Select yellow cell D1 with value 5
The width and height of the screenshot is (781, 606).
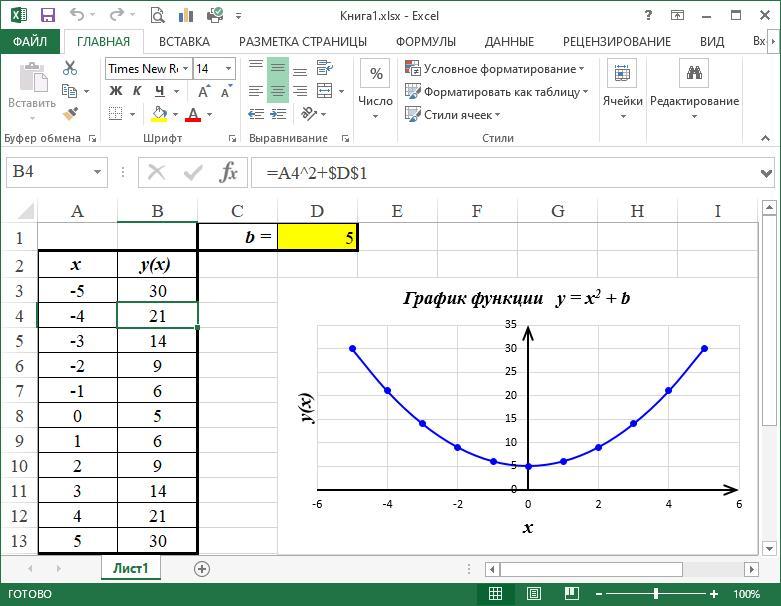coord(317,237)
